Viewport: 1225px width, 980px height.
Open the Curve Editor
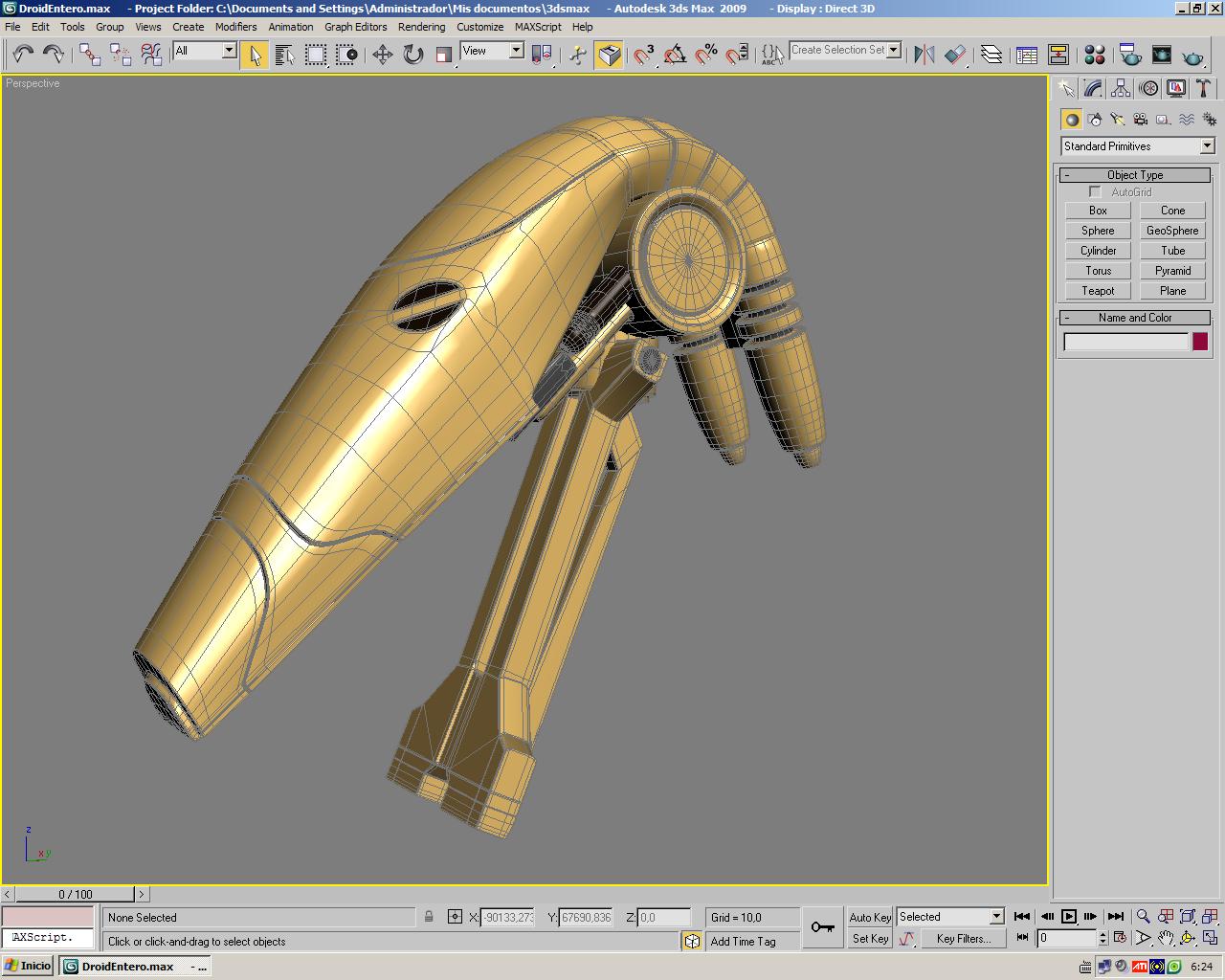(1027, 55)
